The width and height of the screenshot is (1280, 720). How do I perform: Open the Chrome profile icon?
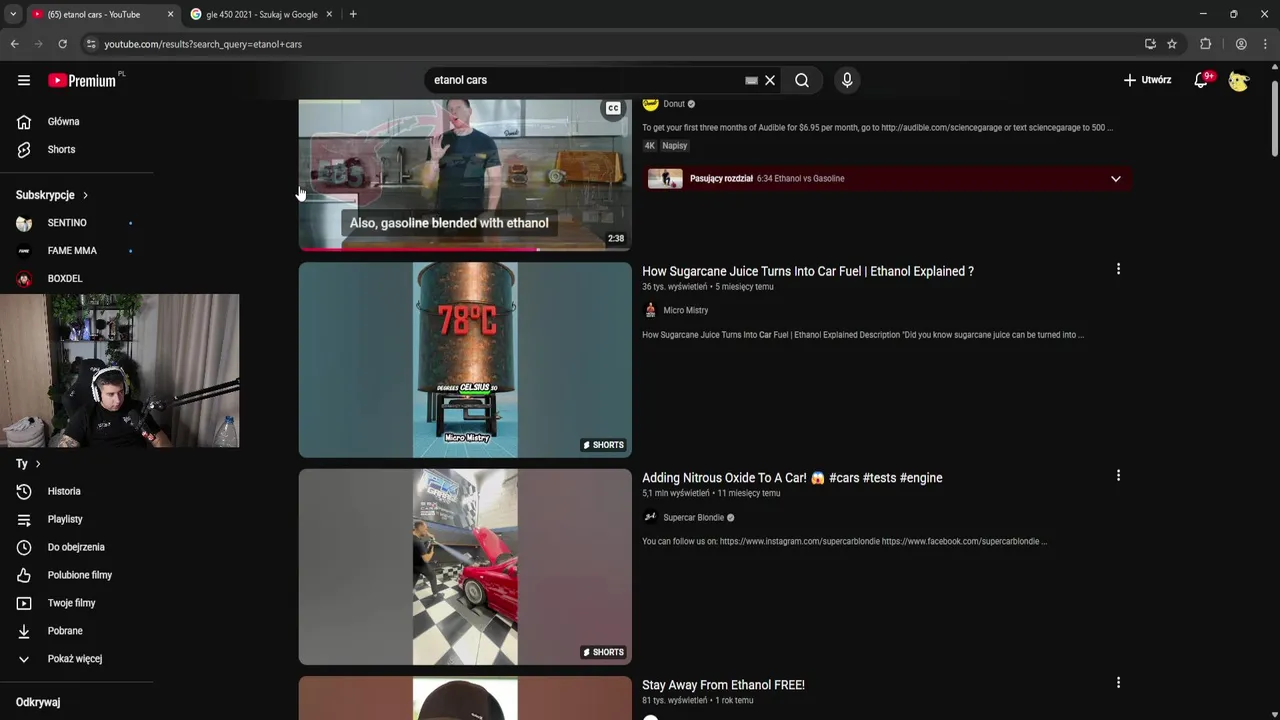pos(1241,44)
